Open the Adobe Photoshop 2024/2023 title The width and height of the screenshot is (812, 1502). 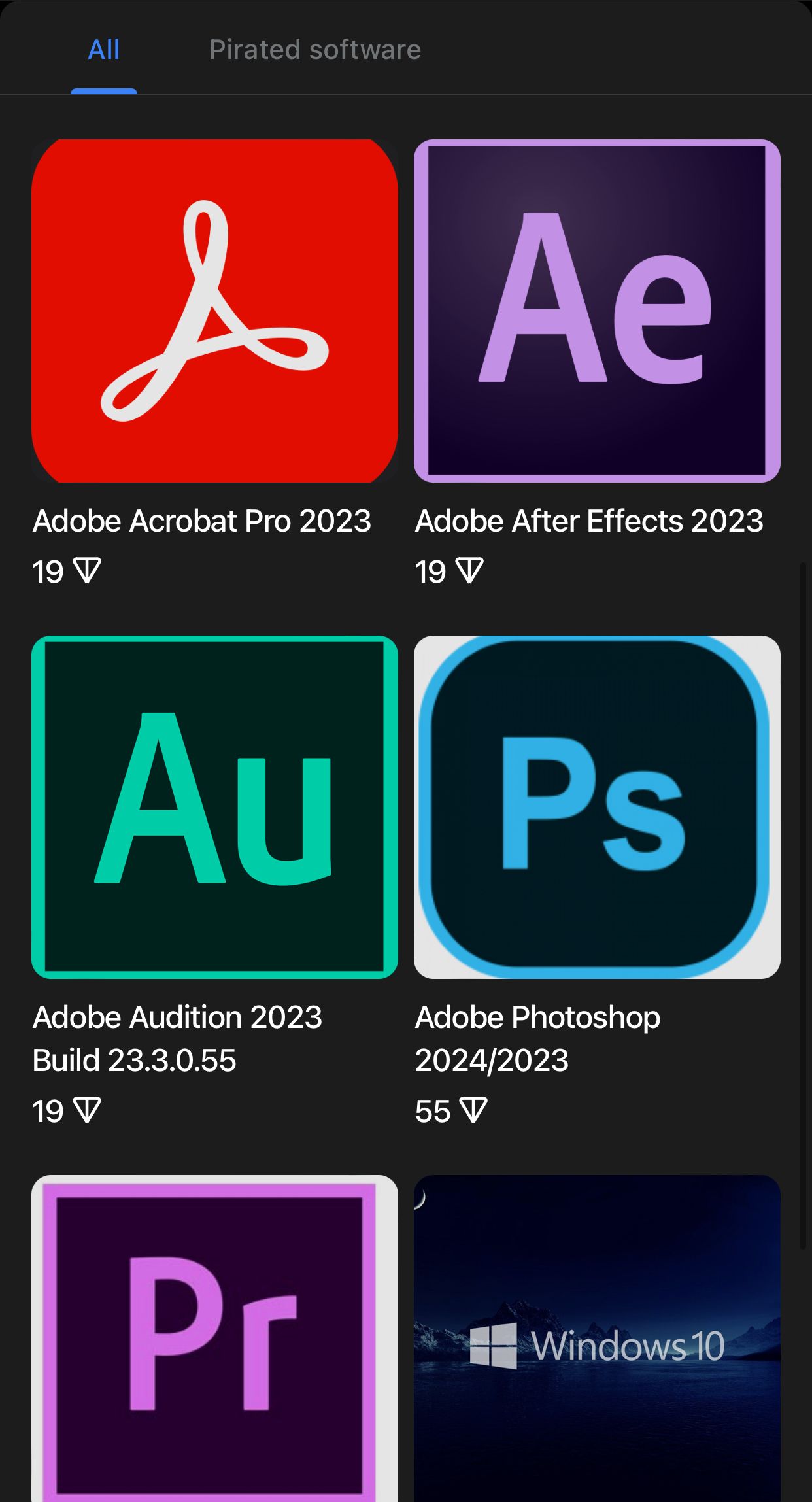537,1038
